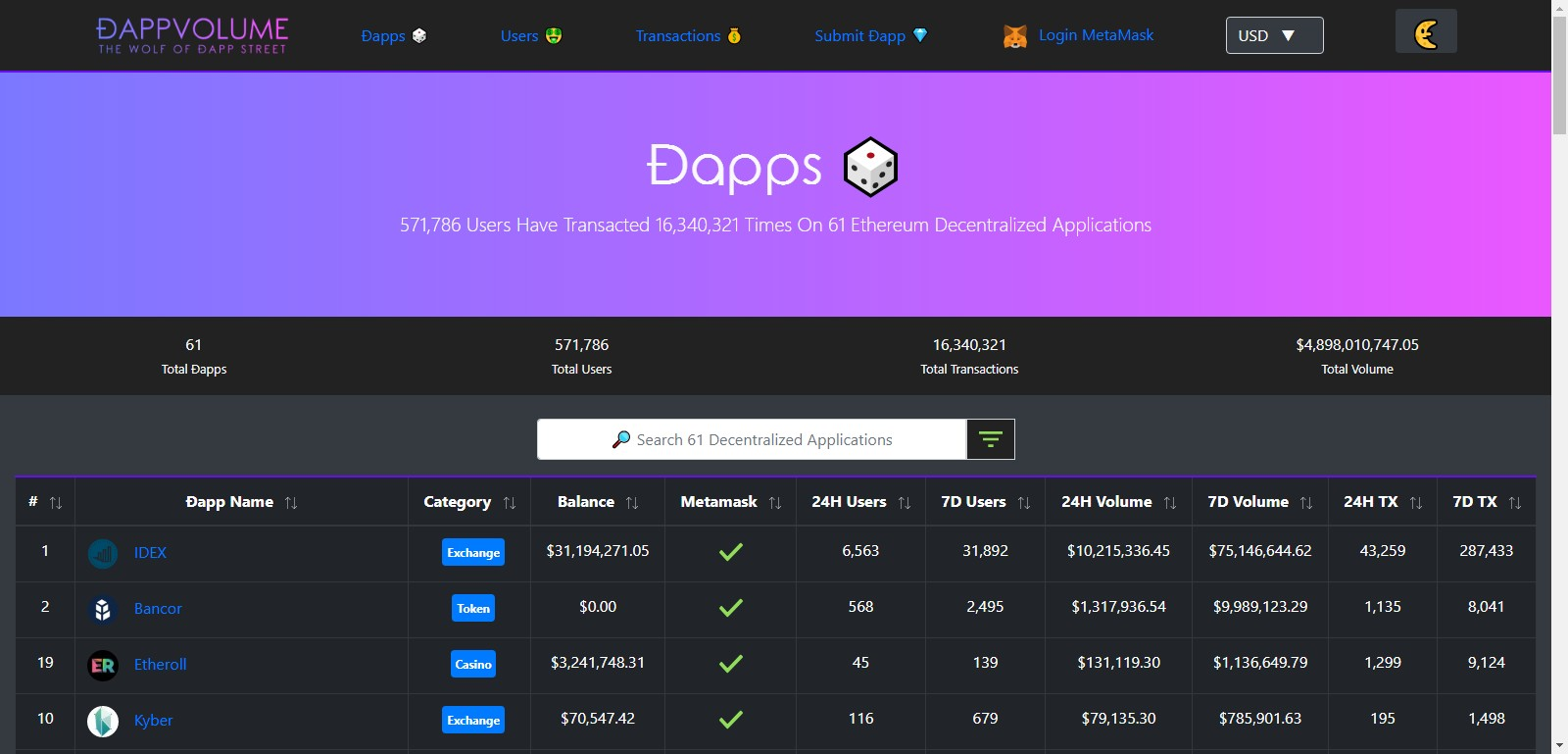The image size is (1568, 754).
Task: Click the page vertical scrollbar thumb
Action: point(1559,75)
